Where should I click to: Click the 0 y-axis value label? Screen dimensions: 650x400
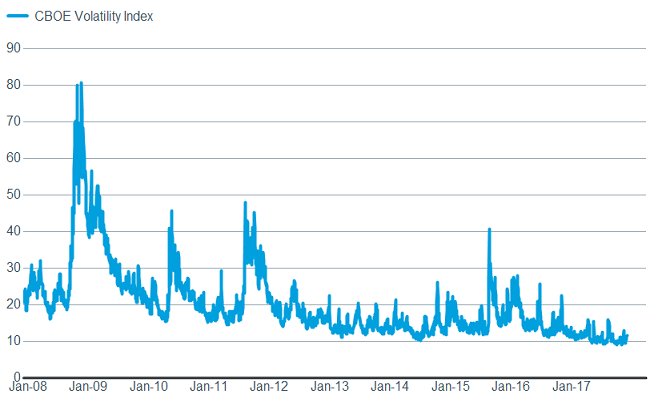click(16, 376)
